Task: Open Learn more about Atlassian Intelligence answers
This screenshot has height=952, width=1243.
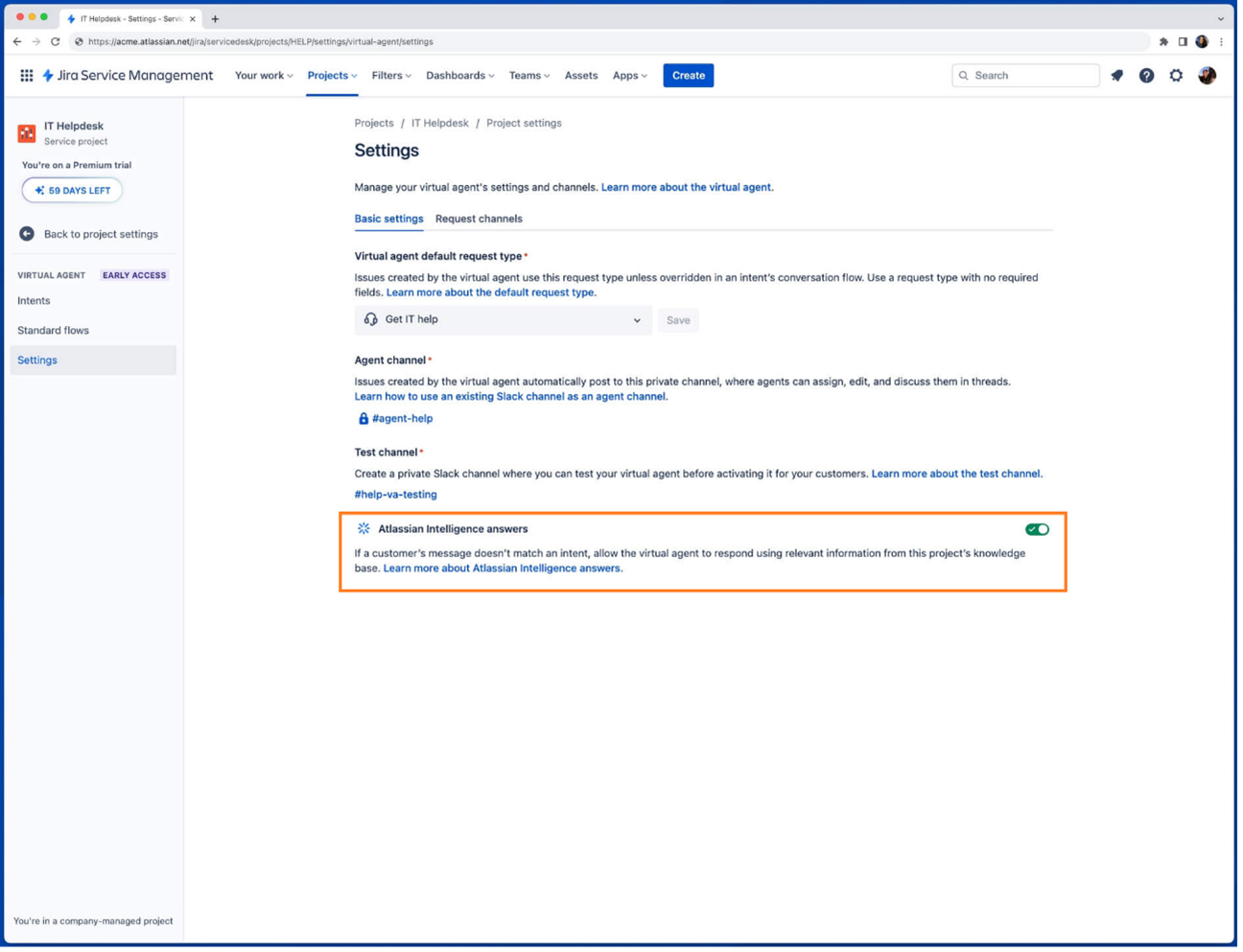Action: click(504, 570)
